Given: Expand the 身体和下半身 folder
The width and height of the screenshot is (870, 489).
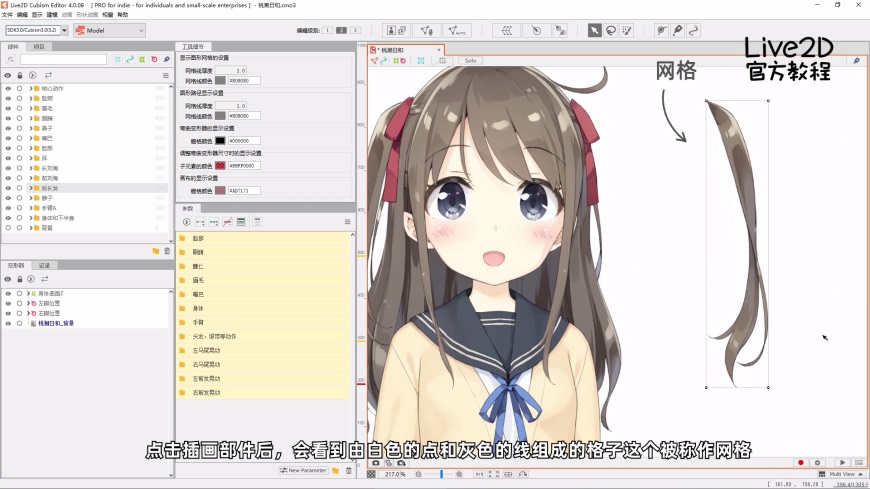Looking at the screenshot, I should click(x=31, y=218).
